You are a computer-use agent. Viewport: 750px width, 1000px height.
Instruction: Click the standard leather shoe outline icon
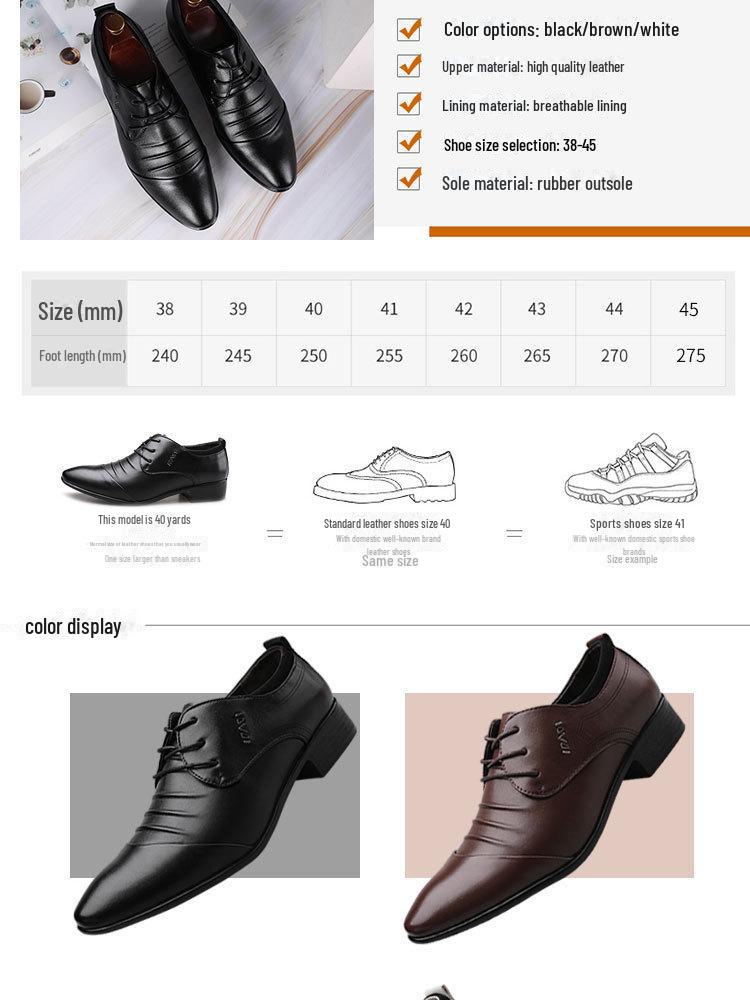(x=385, y=475)
